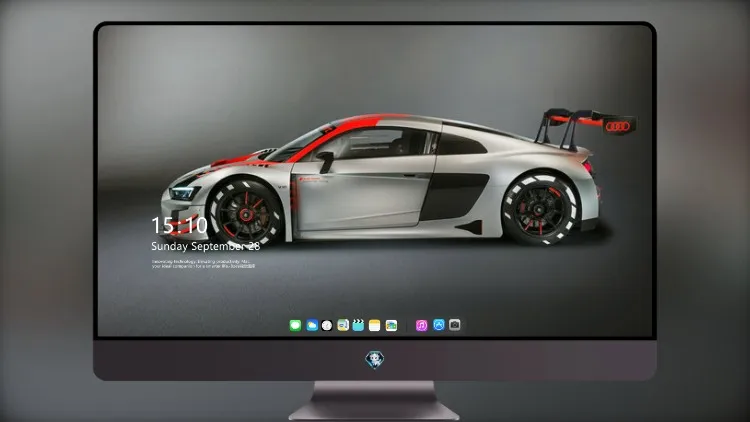The height and width of the screenshot is (422, 750).
Task: Click the logo badge on monitor chin
Action: 375,360
